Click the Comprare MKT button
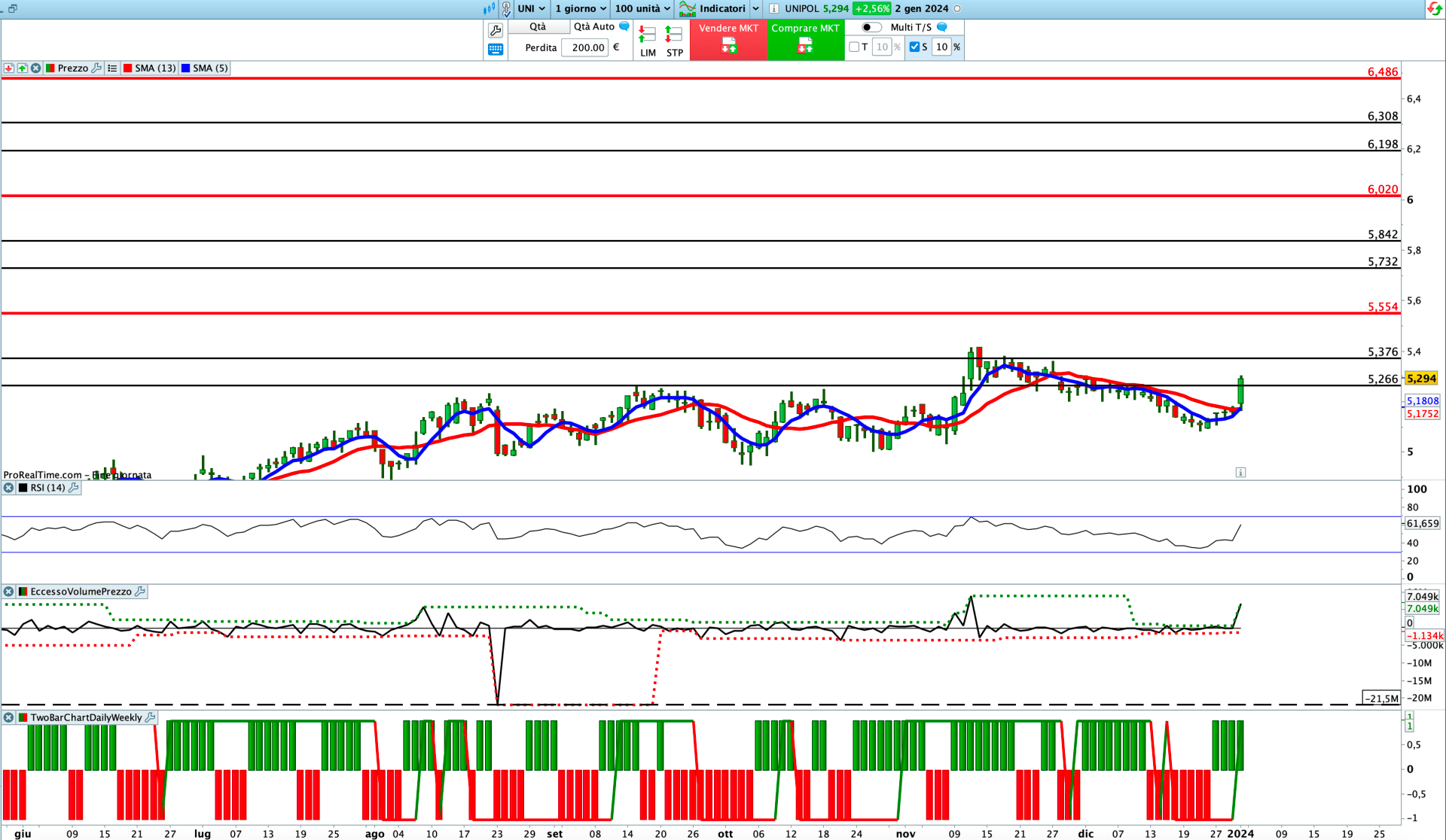The image size is (1446, 840). 805,39
